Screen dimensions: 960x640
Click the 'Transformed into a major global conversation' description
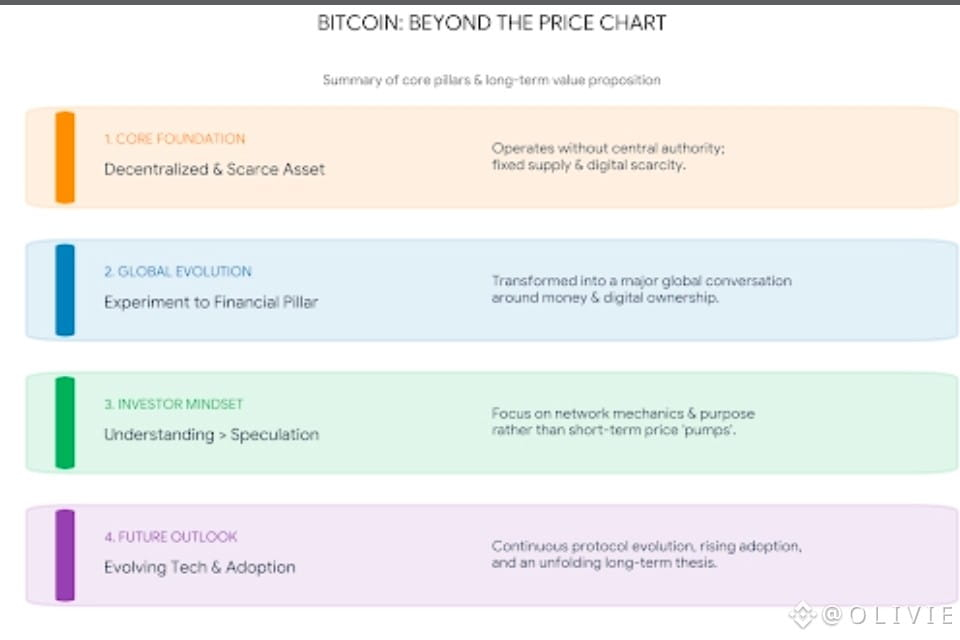(x=642, y=289)
